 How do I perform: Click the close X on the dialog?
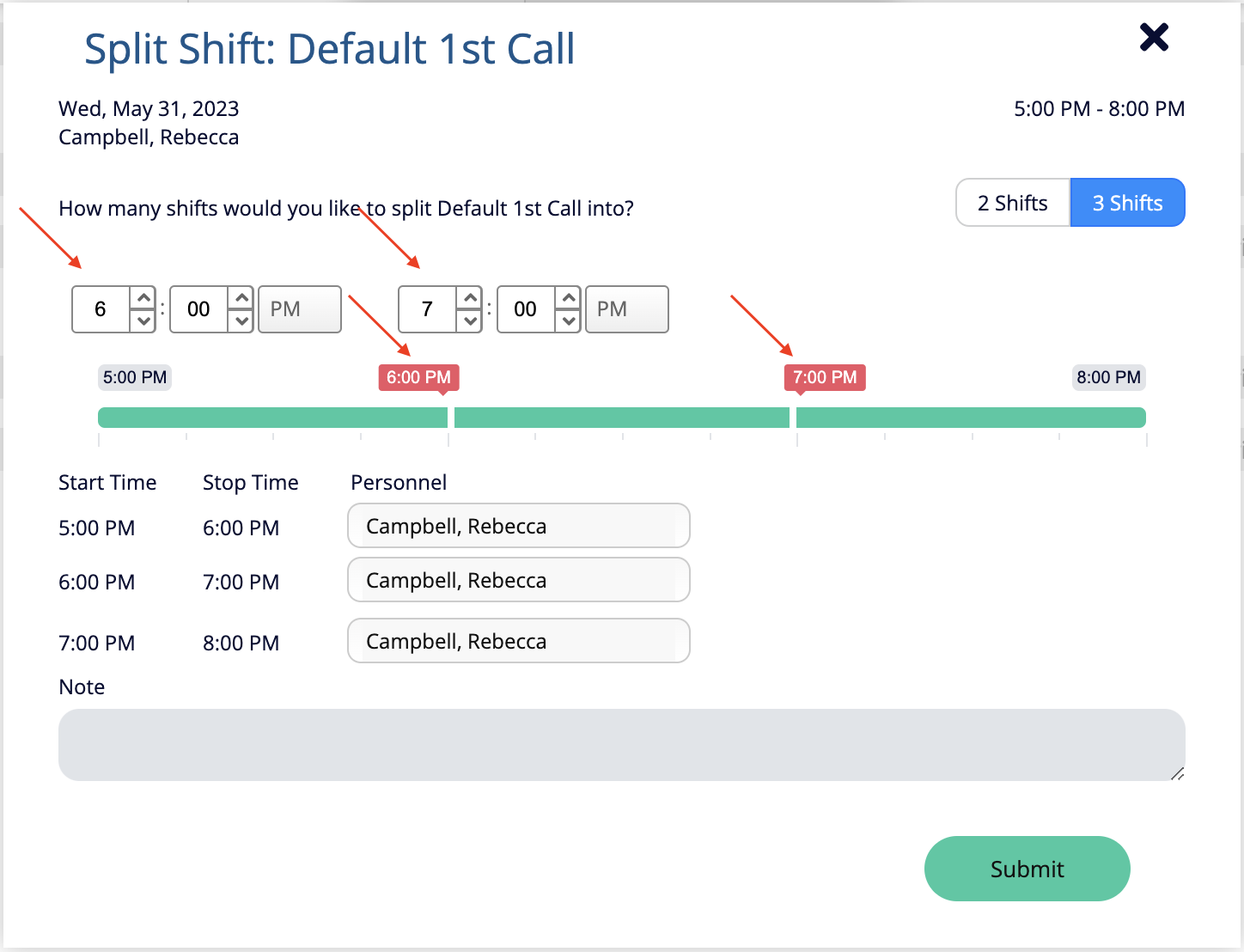tap(1153, 37)
